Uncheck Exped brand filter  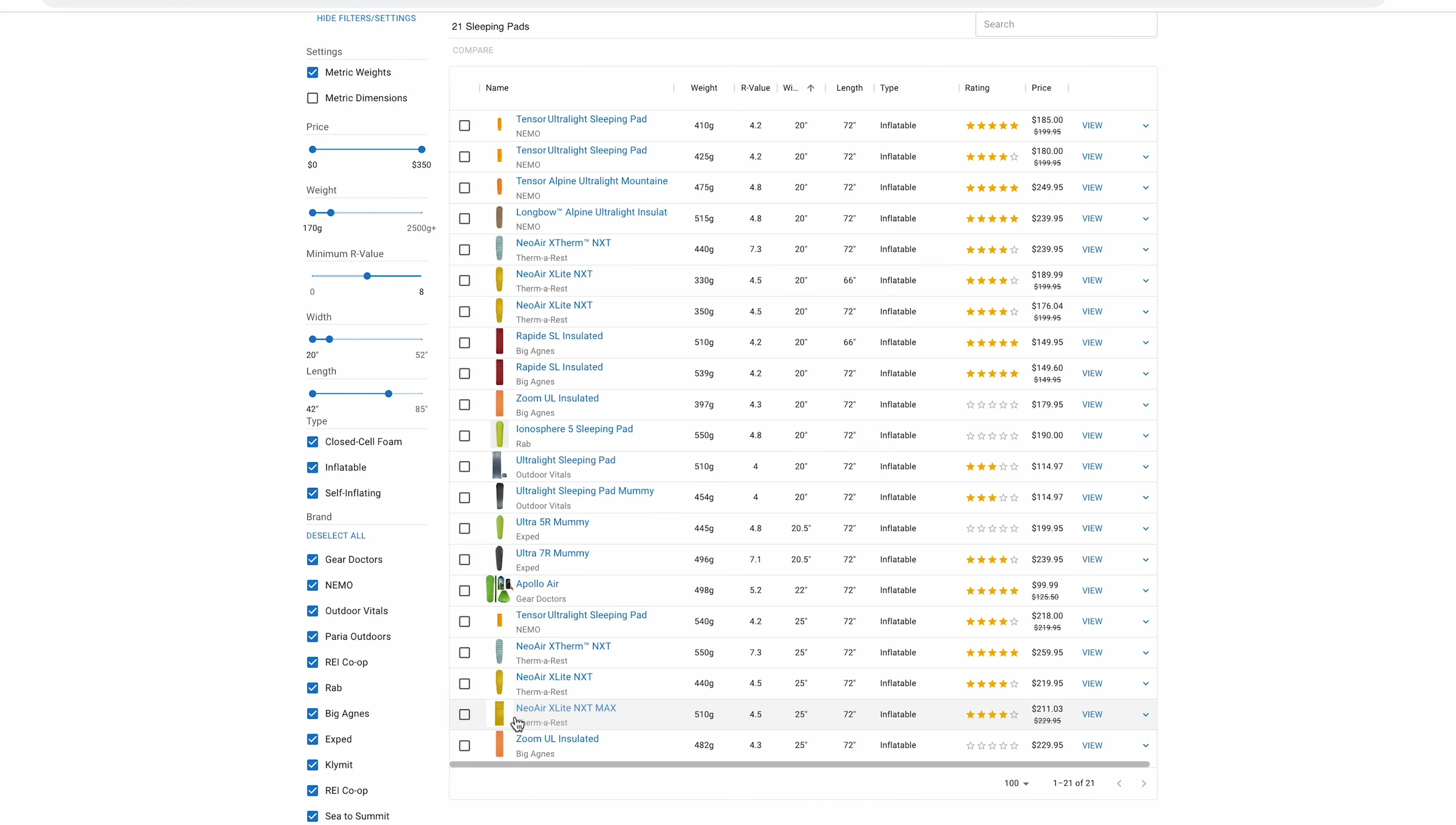[312, 739]
